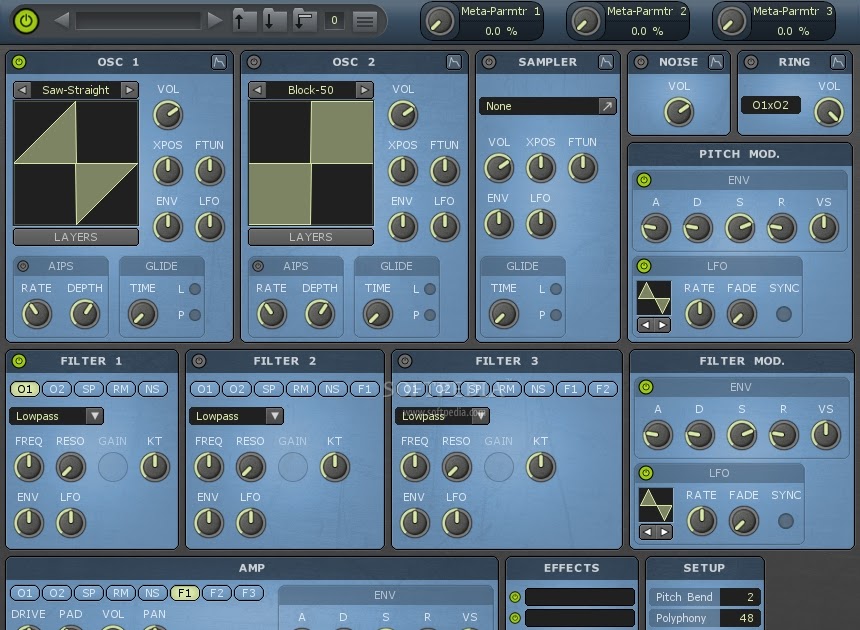860x630 pixels.
Task: Click the Noise panel envelope curve icon
Action: pyautogui.click(x=716, y=62)
